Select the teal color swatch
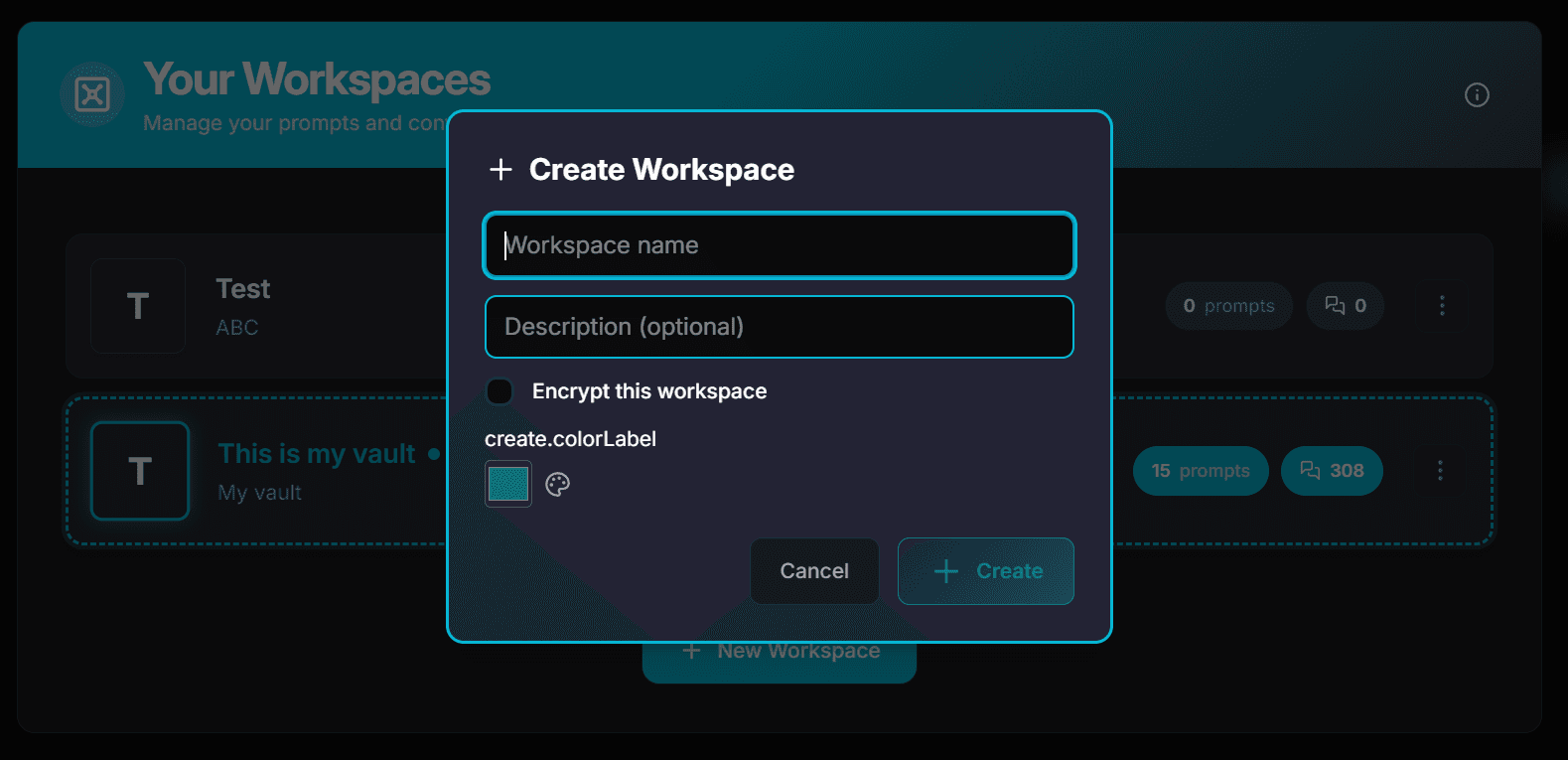 tap(508, 484)
